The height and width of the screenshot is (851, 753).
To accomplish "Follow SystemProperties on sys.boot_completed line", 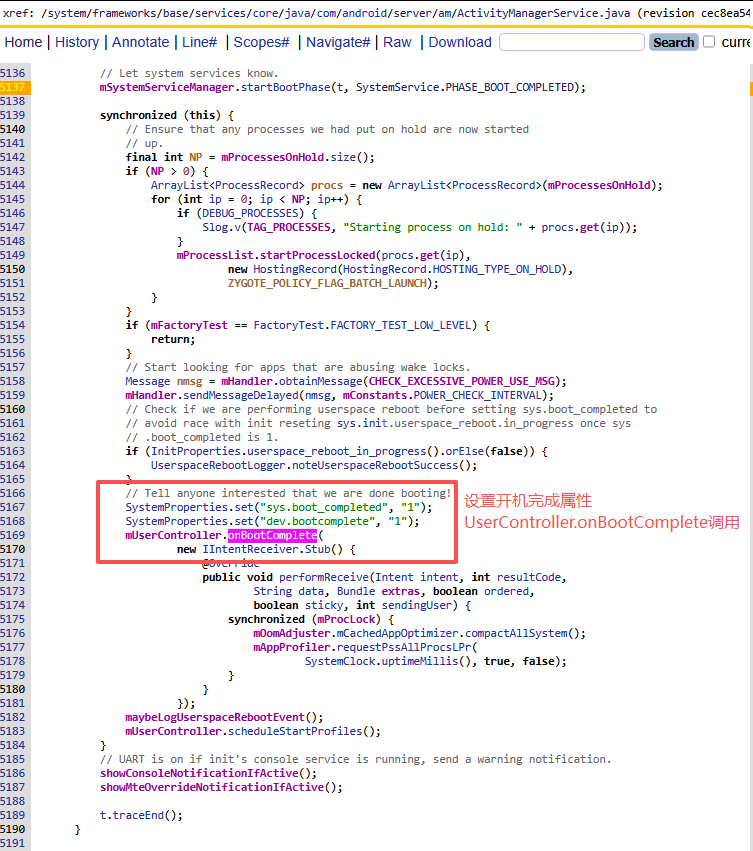I will pyautogui.click(x=176, y=507).
